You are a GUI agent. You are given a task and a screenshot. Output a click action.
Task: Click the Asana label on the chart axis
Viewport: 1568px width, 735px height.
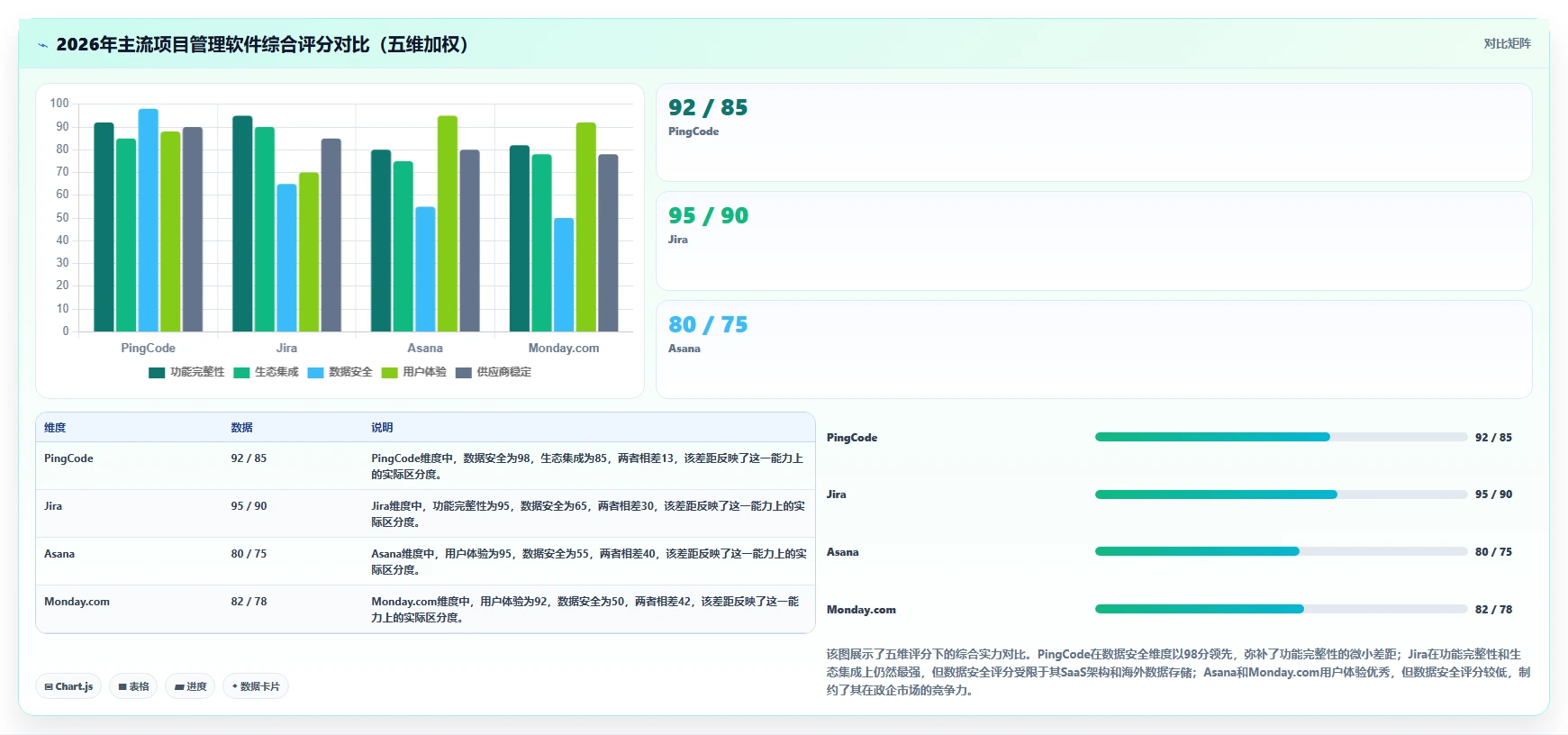pos(425,348)
